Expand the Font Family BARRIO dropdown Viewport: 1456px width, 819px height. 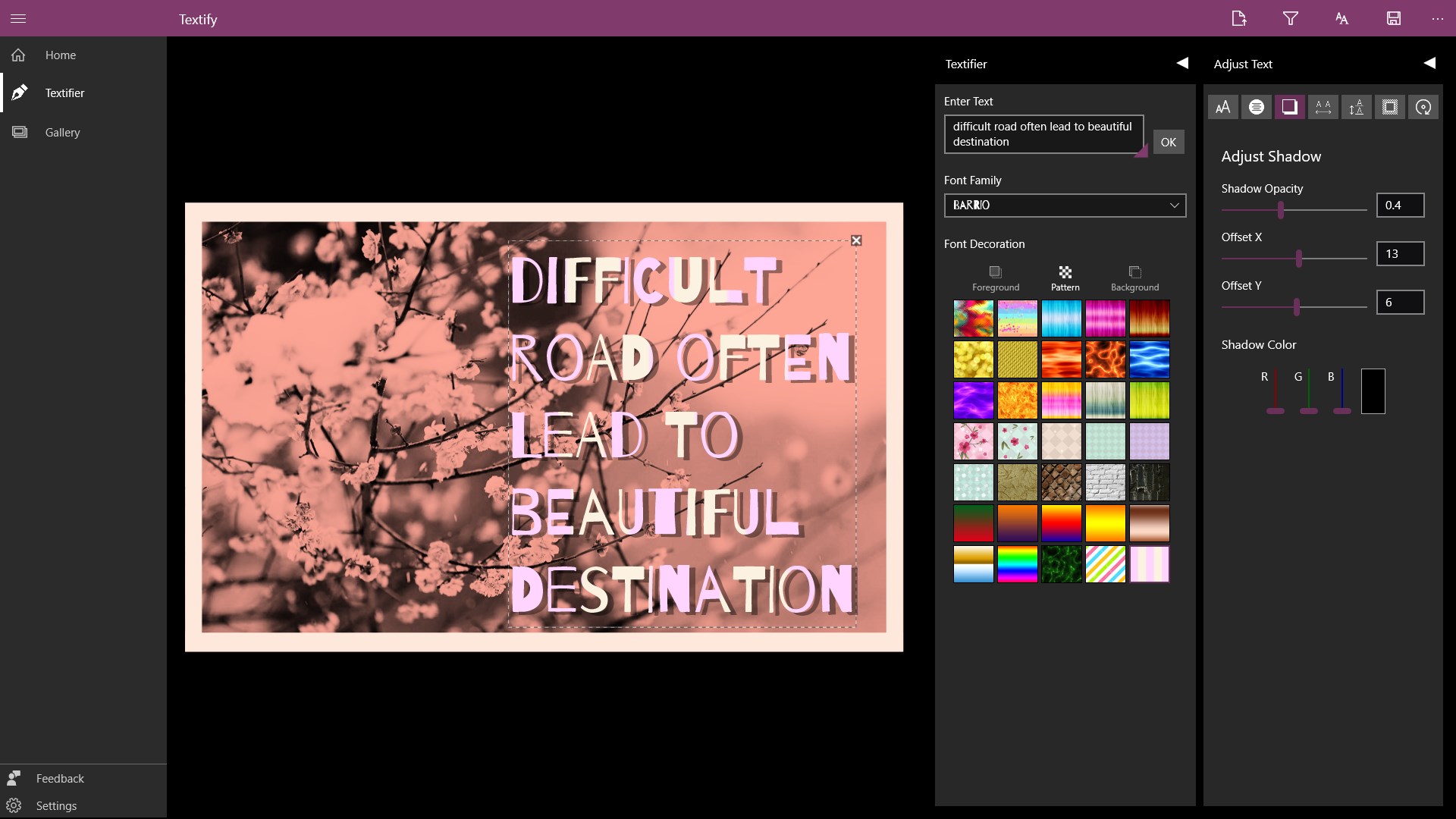point(1065,205)
